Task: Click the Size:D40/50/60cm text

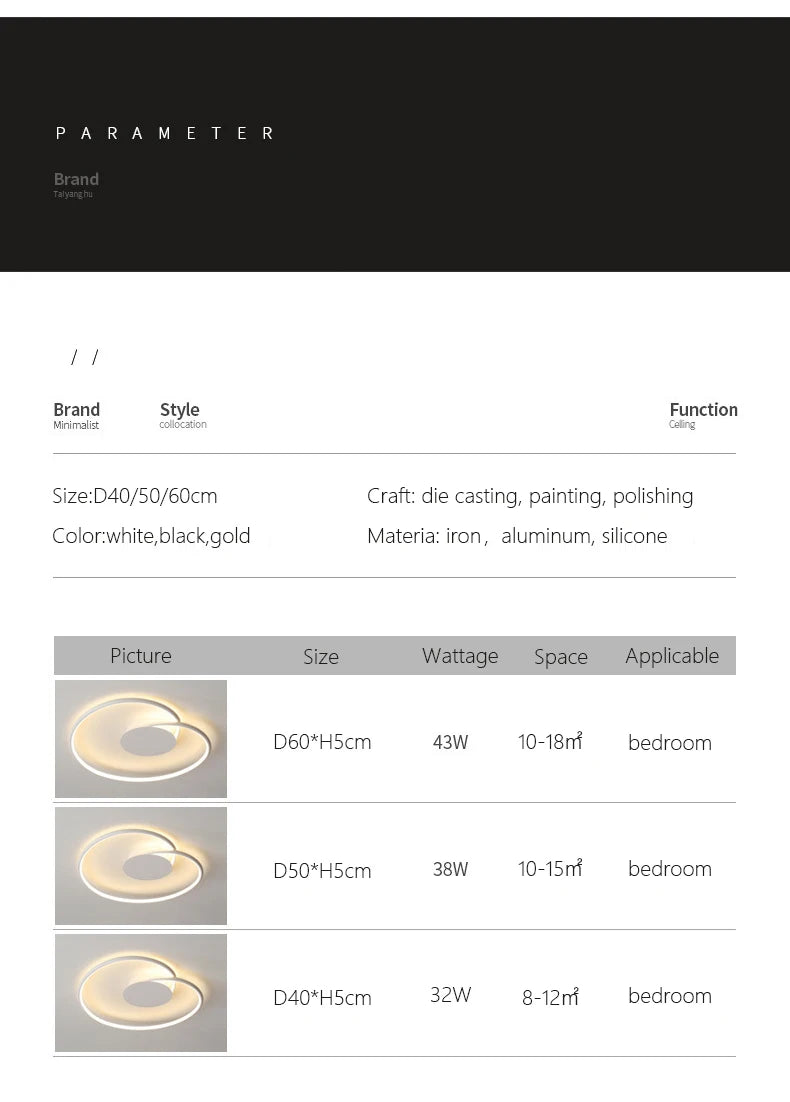Action: click(135, 496)
